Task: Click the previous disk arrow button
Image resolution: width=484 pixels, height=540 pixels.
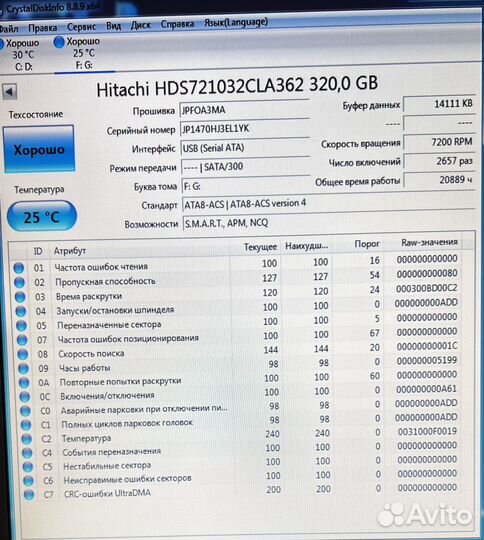Action: [9, 92]
